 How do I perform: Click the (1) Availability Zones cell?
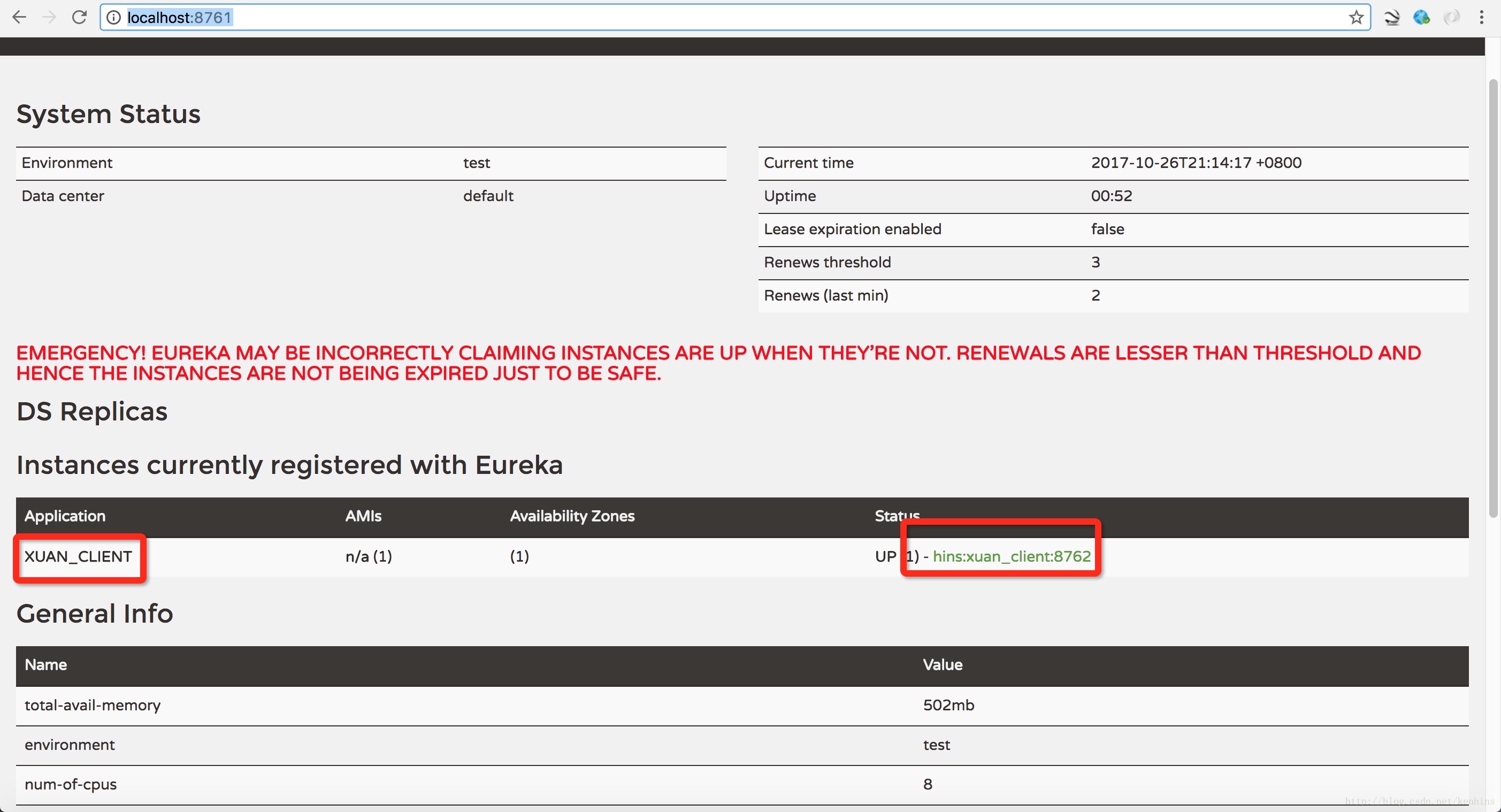[x=519, y=556]
